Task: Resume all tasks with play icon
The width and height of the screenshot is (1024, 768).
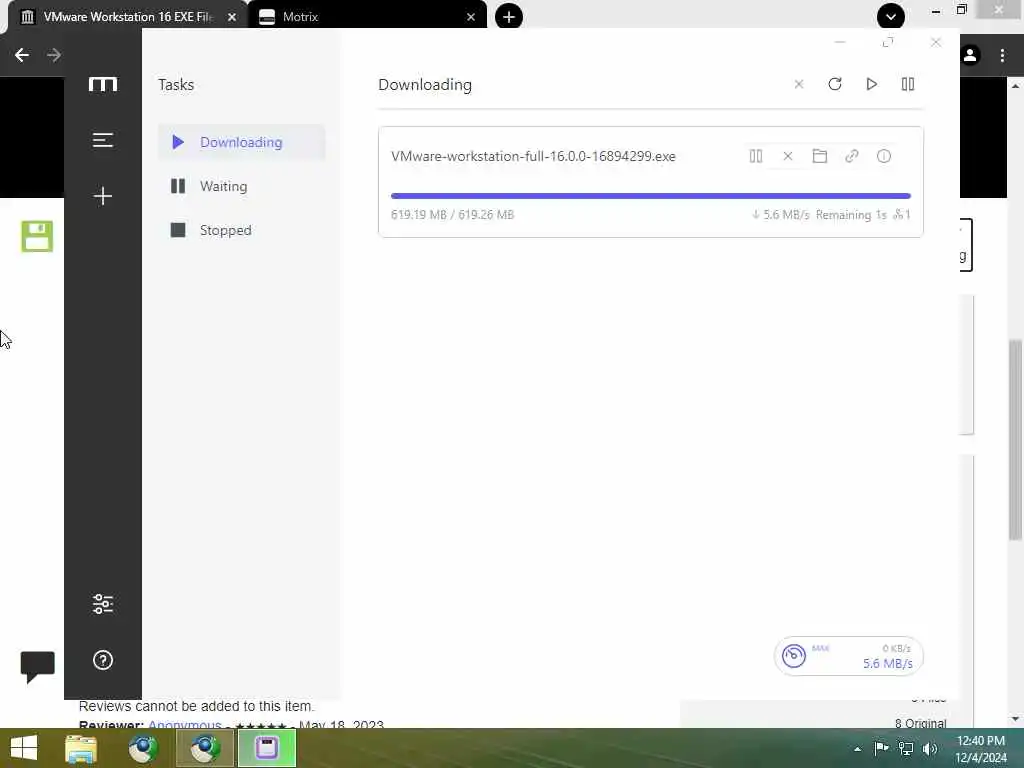Action: [871, 84]
